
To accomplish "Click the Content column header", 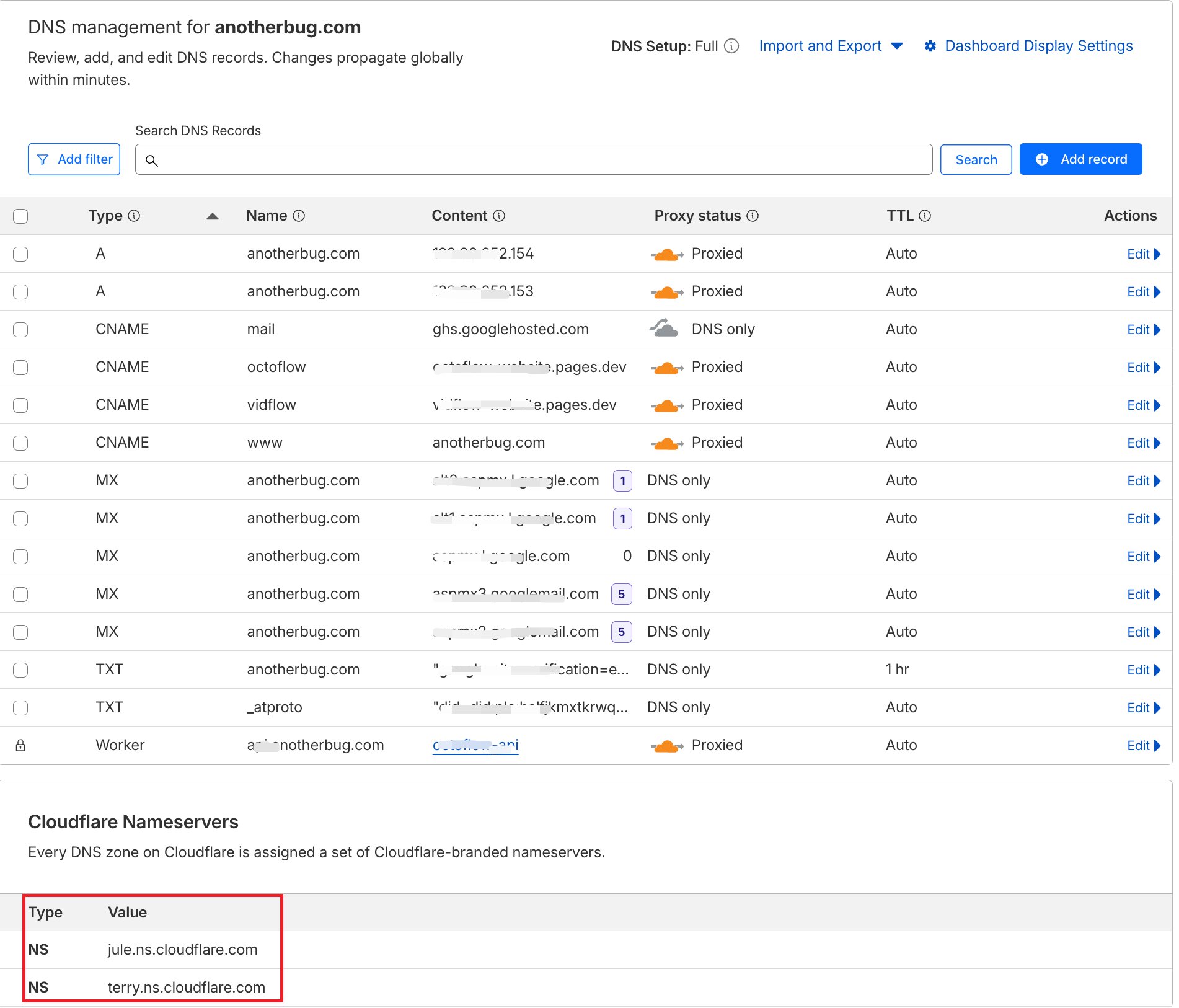I will point(459,216).
